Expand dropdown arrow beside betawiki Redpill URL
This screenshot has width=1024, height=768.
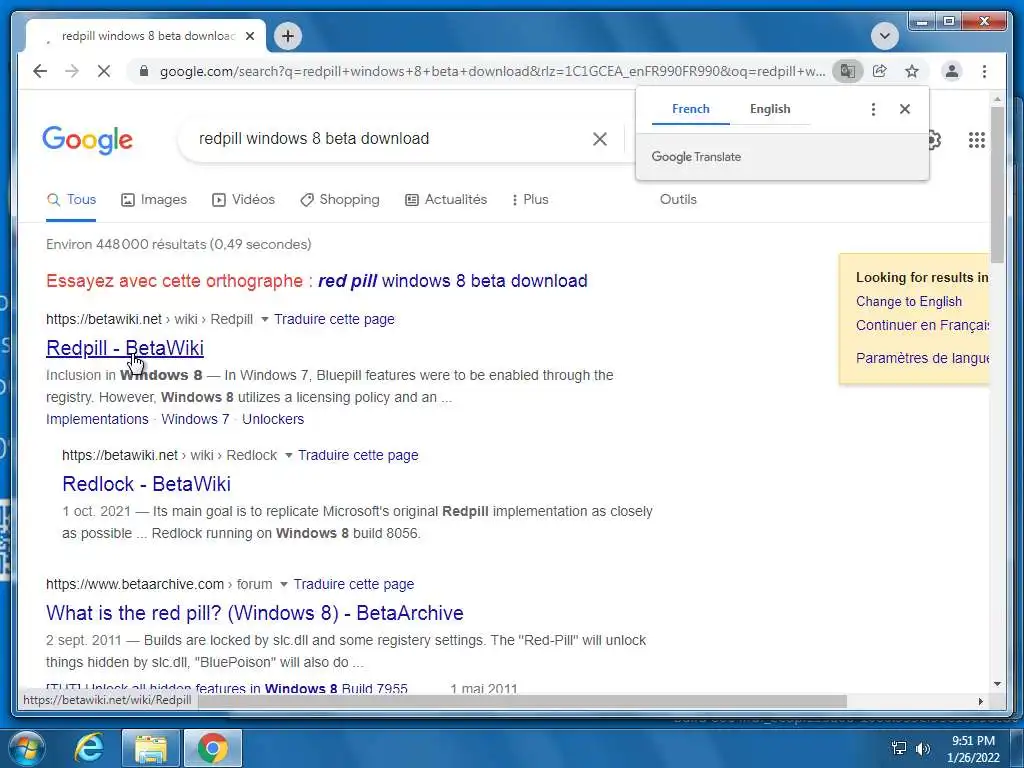[x=264, y=319]
